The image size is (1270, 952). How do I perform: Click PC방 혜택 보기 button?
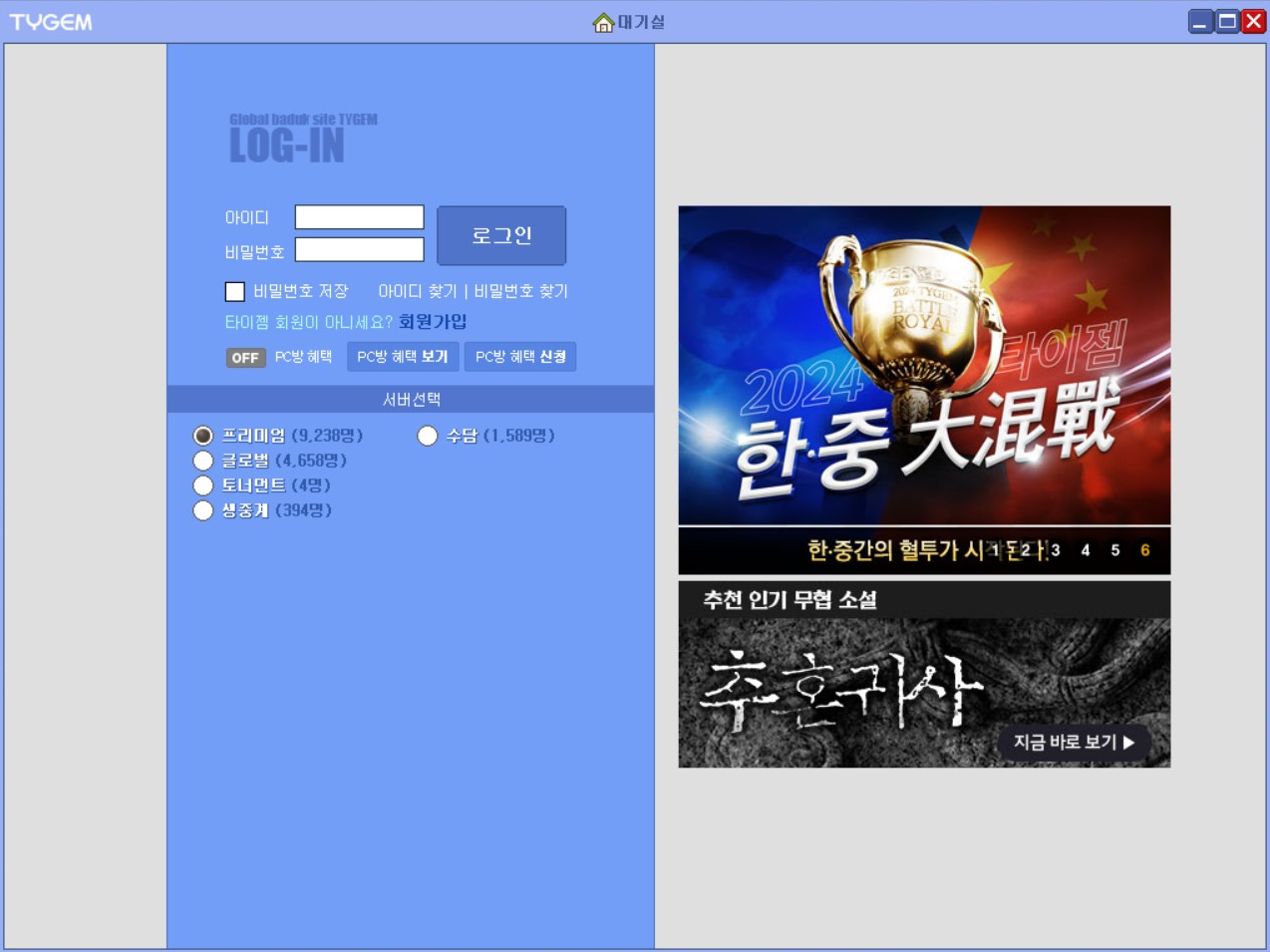pyautogui.click(x=403, y=357)
